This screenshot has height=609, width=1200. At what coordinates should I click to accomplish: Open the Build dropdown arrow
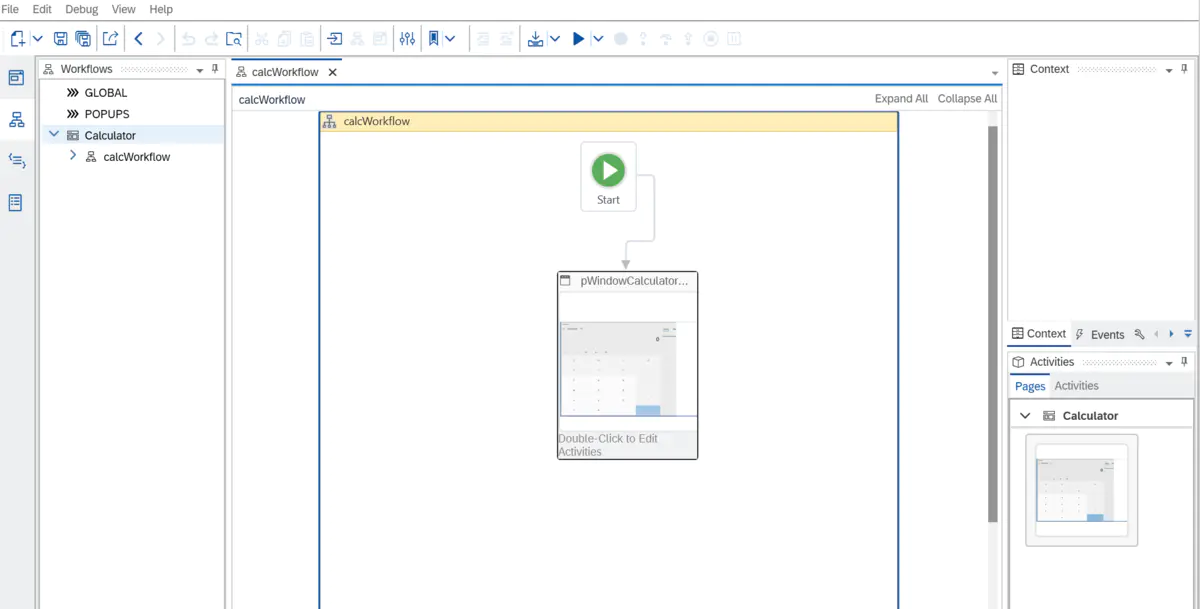coord(555,39)
